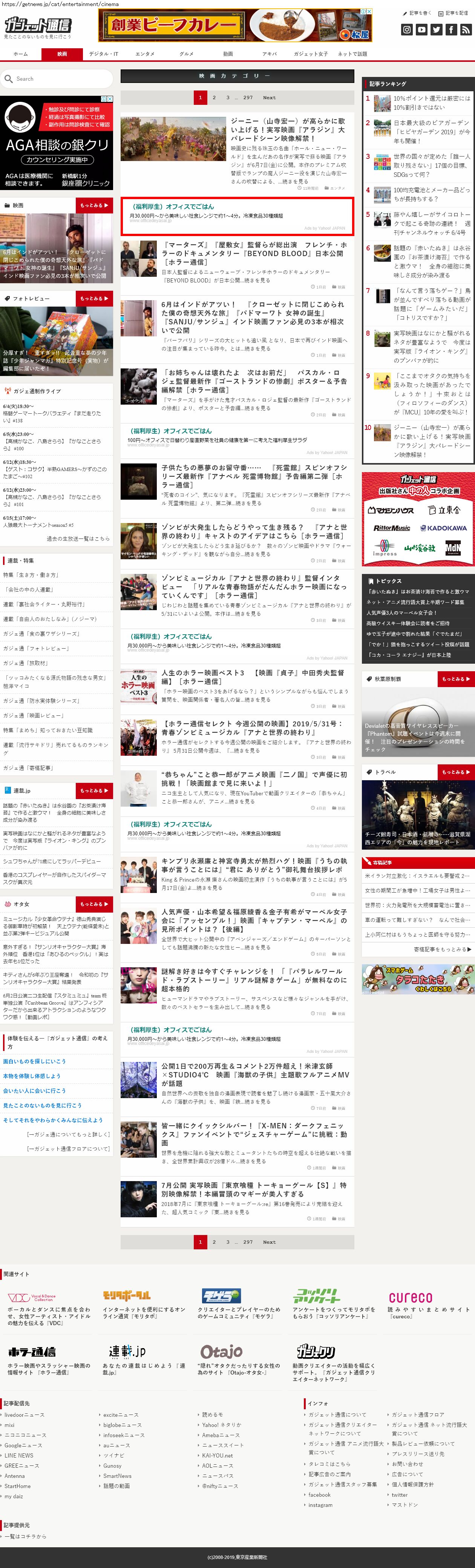Open the グルメ navigation tab

click(186, 54)
